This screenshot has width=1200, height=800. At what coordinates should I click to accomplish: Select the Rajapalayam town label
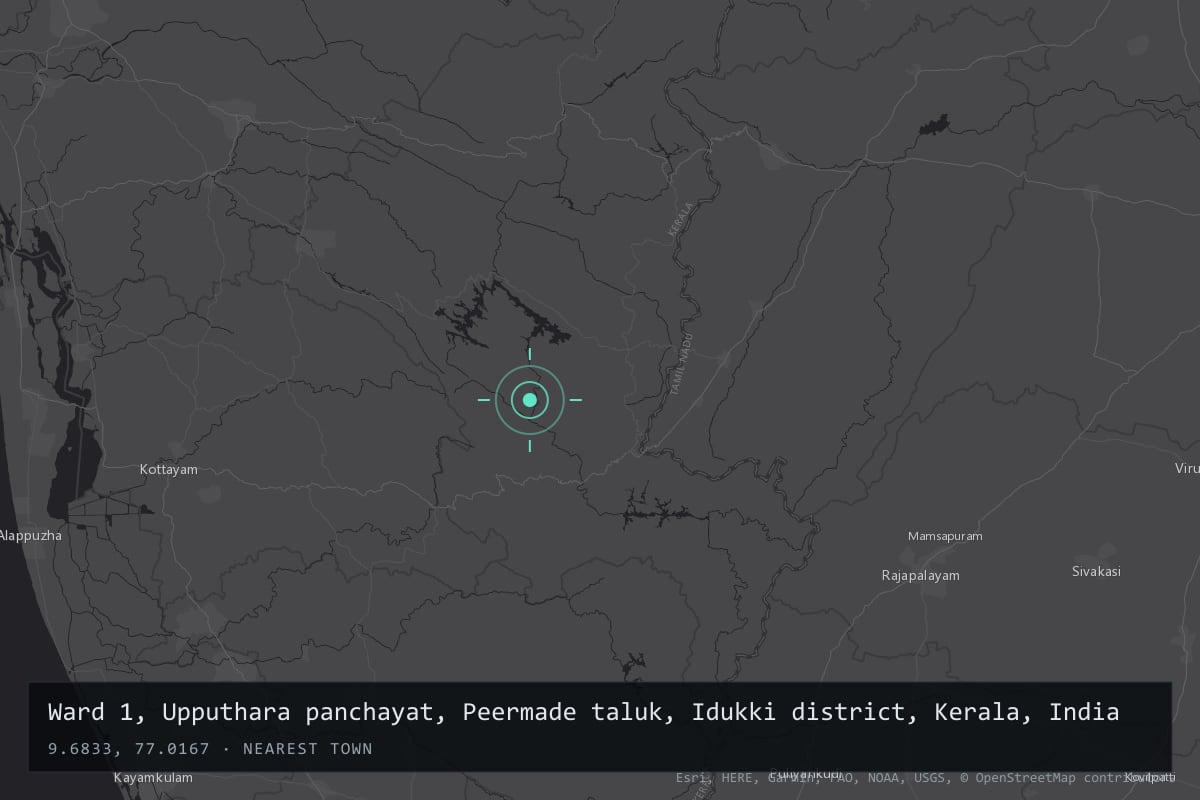pyautogui.click(x=920, y=575)
